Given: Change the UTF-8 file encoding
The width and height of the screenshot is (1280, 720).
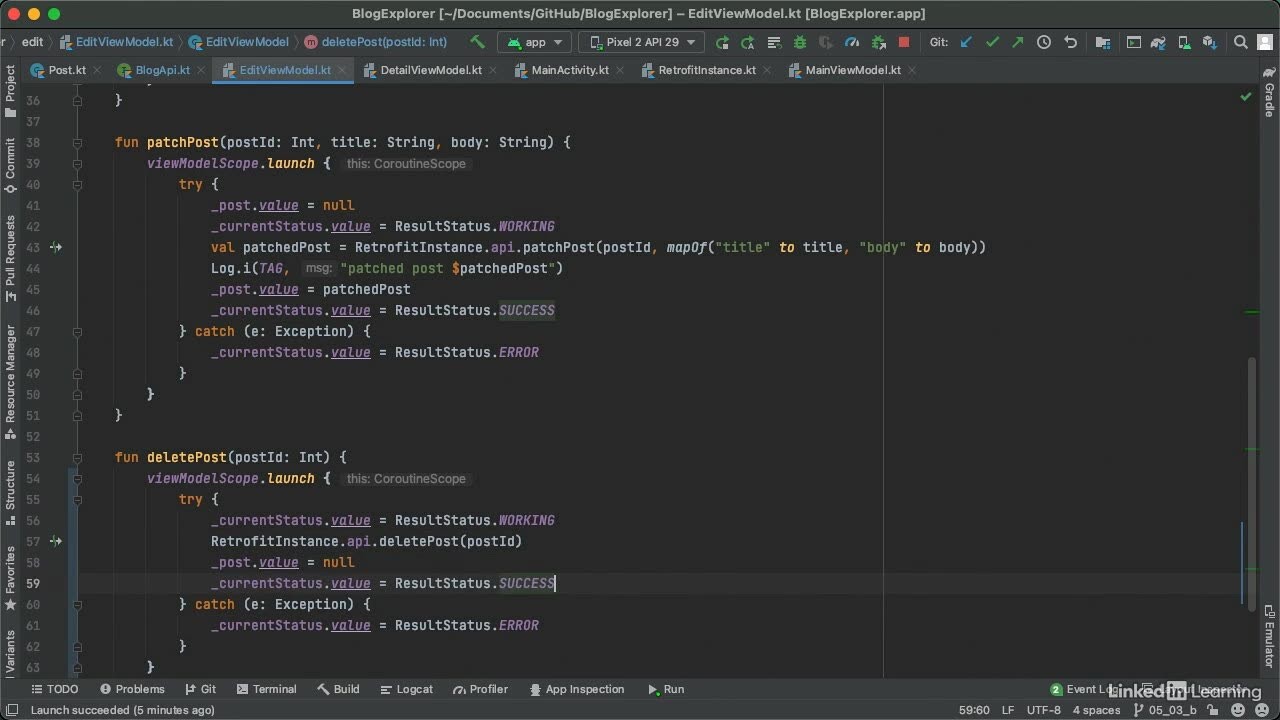Looking at the screenshot, I should point(1044,710).
